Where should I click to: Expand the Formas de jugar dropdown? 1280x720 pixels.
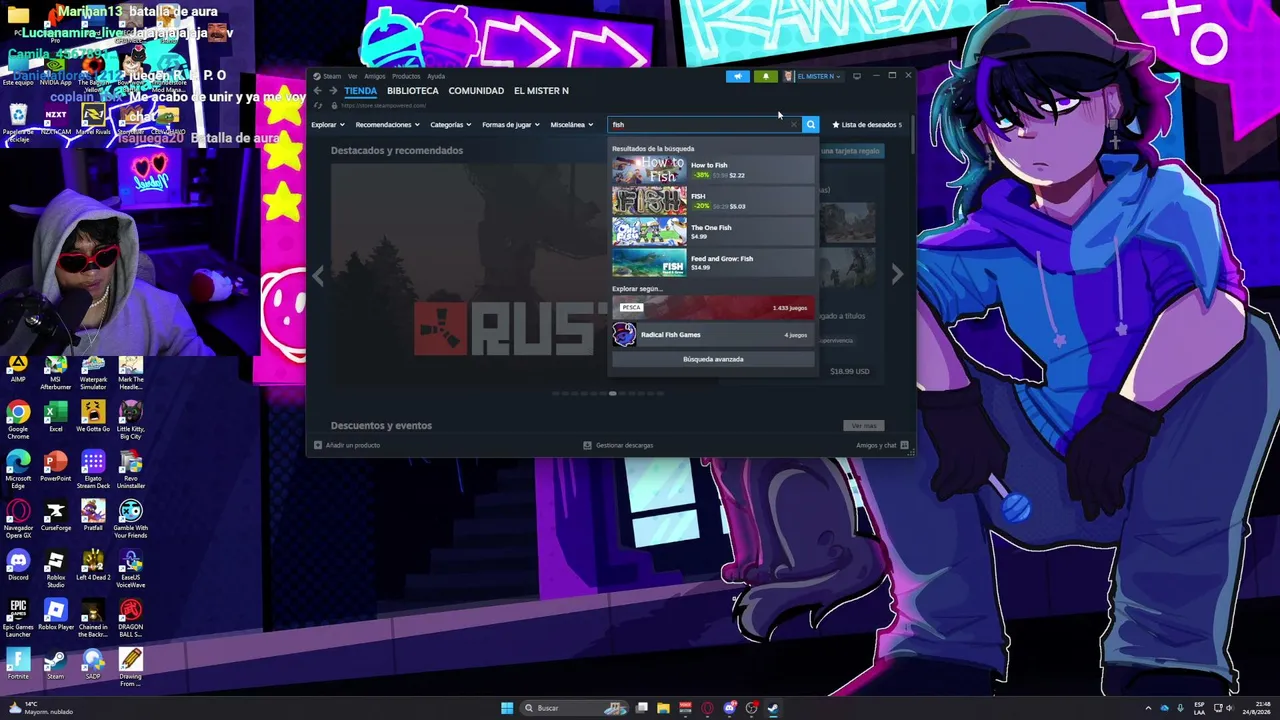[511, 125]
